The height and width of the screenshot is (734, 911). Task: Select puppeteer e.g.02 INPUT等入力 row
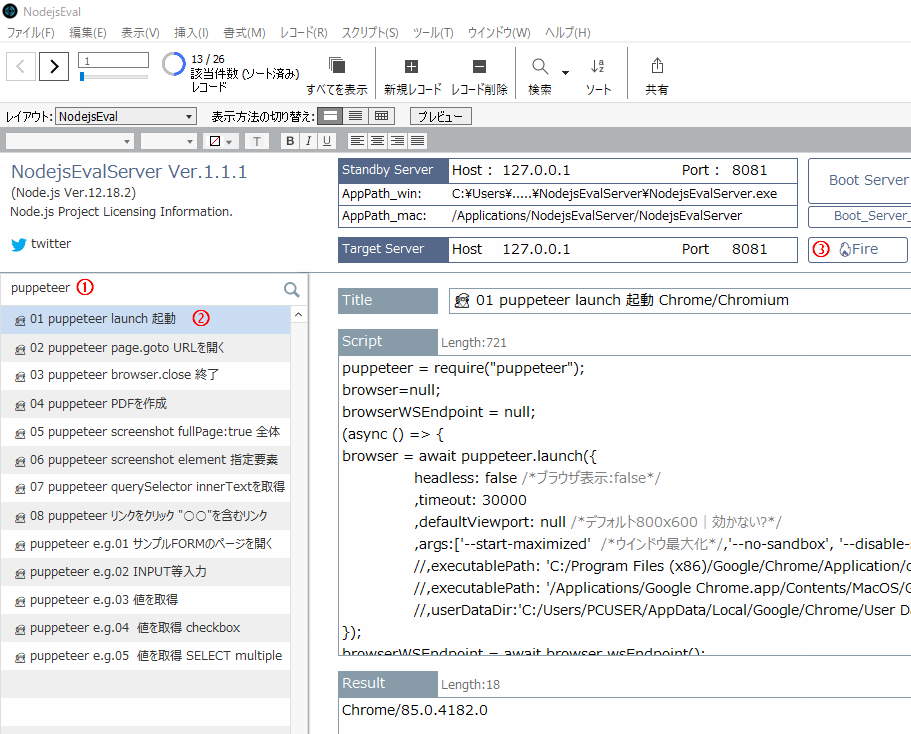tap(145, 572)
